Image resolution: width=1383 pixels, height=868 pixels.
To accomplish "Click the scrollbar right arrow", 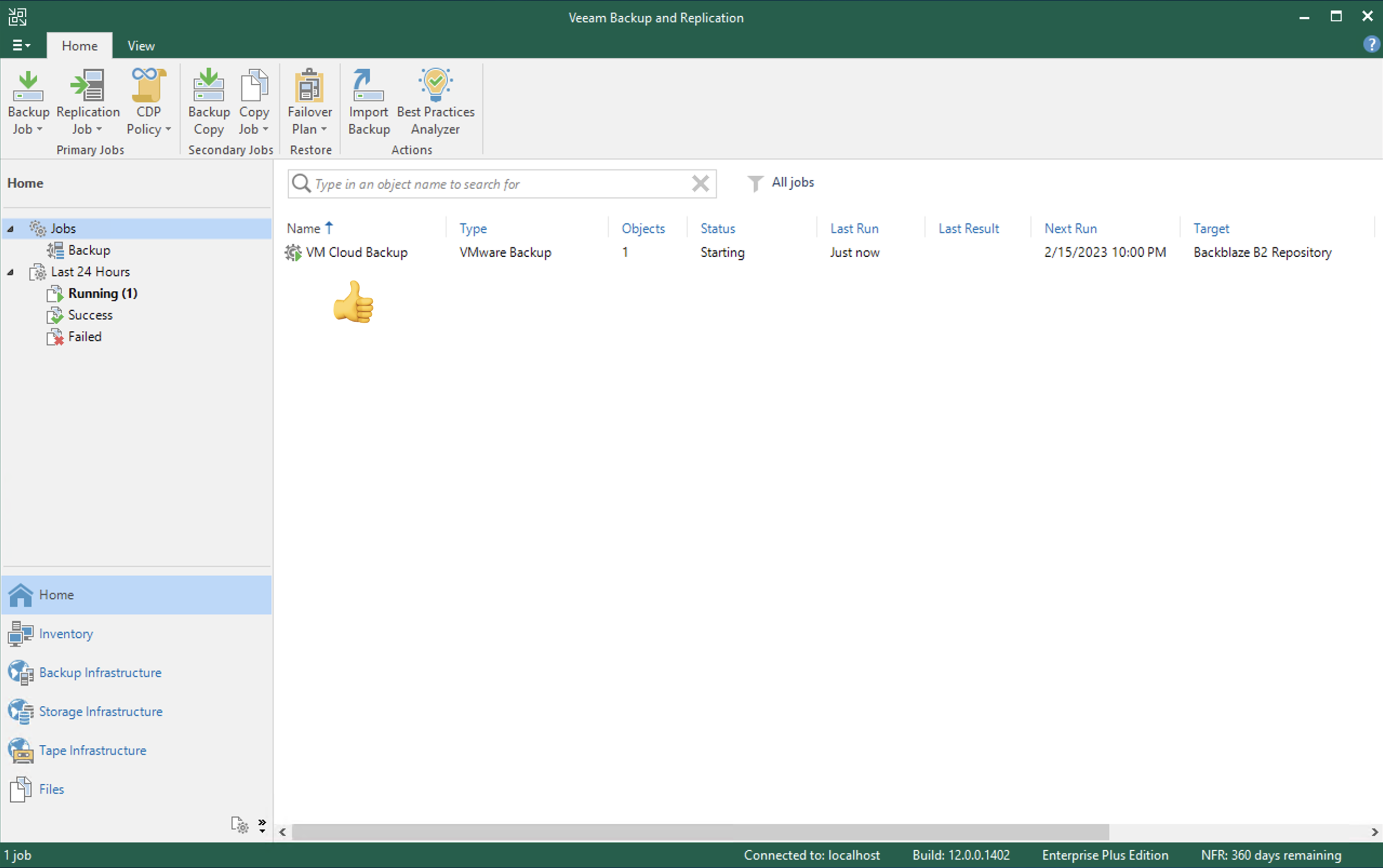I will pos(1374,832).
